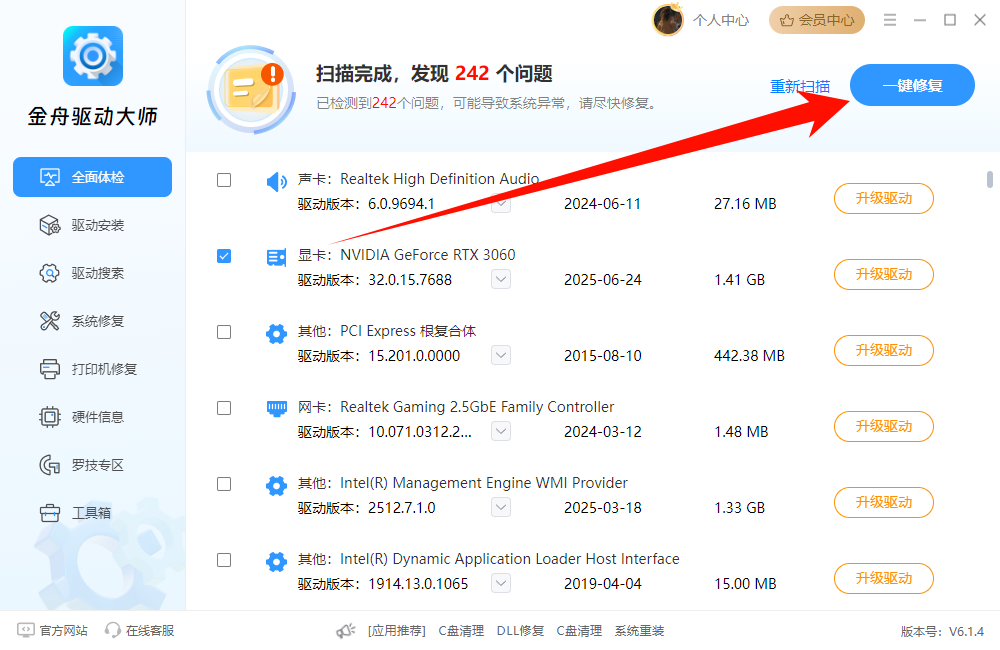The height and width of the screenshot is (650, 1000).
Task: Open DLL修复 footer link
Action: point(520,631)
